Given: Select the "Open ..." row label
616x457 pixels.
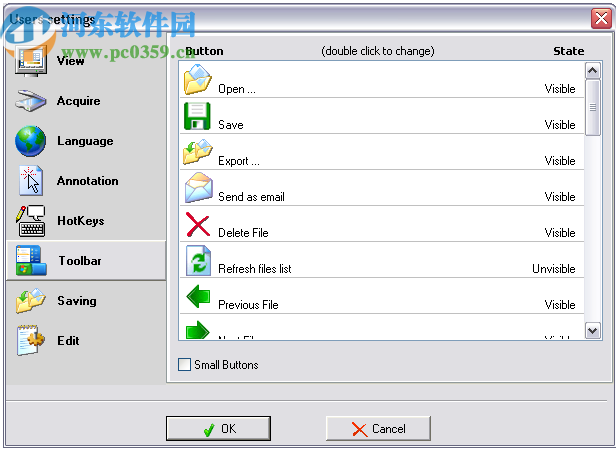Looking at the screenshot, I should pos(237,89).
